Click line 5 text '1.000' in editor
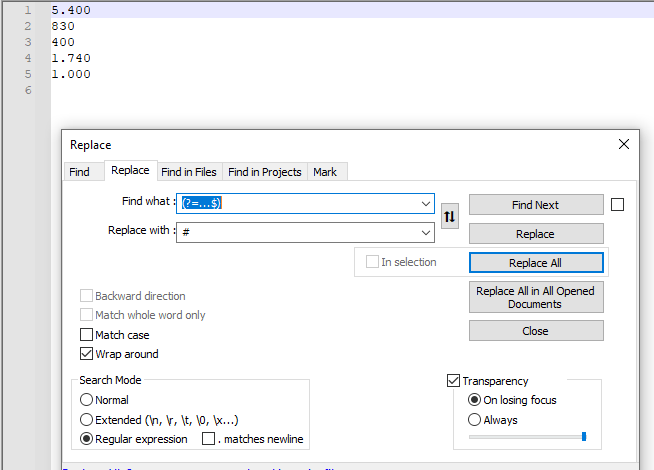654x470 pixels. pos(71,74)
